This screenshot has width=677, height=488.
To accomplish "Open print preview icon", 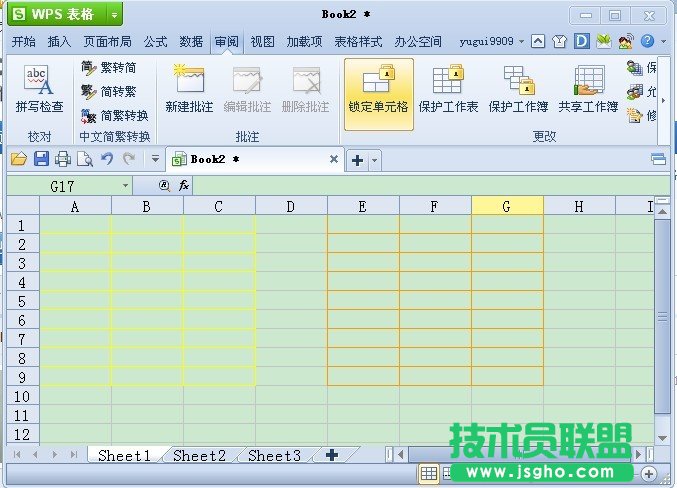I will tap(85, 159).
